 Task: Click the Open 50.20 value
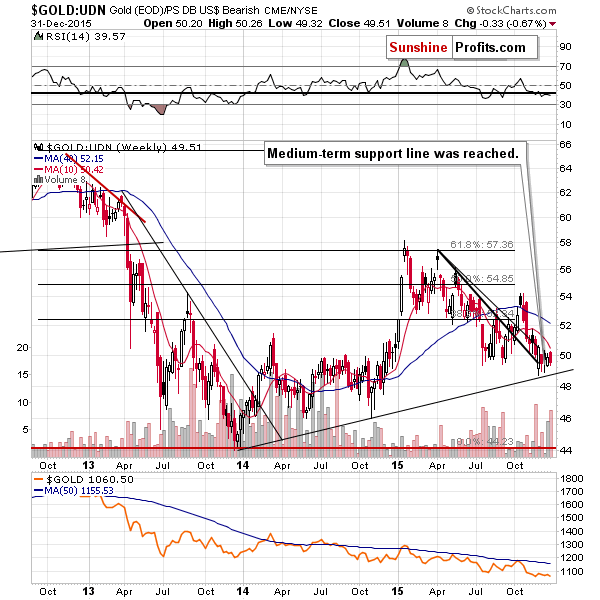point(173,24)
